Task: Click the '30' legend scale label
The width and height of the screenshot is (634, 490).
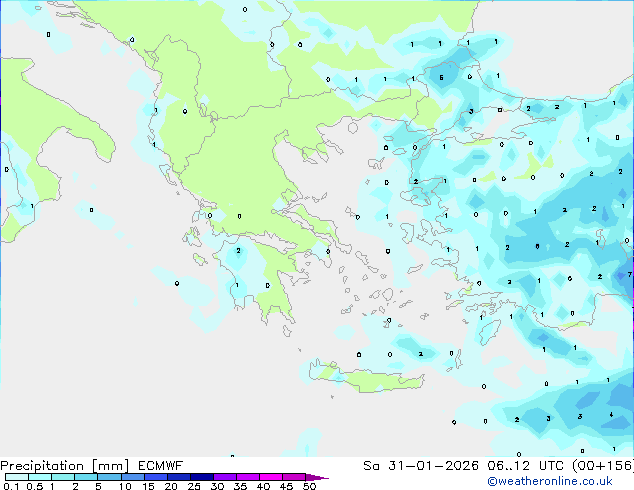Action: (x=217, y=486)
